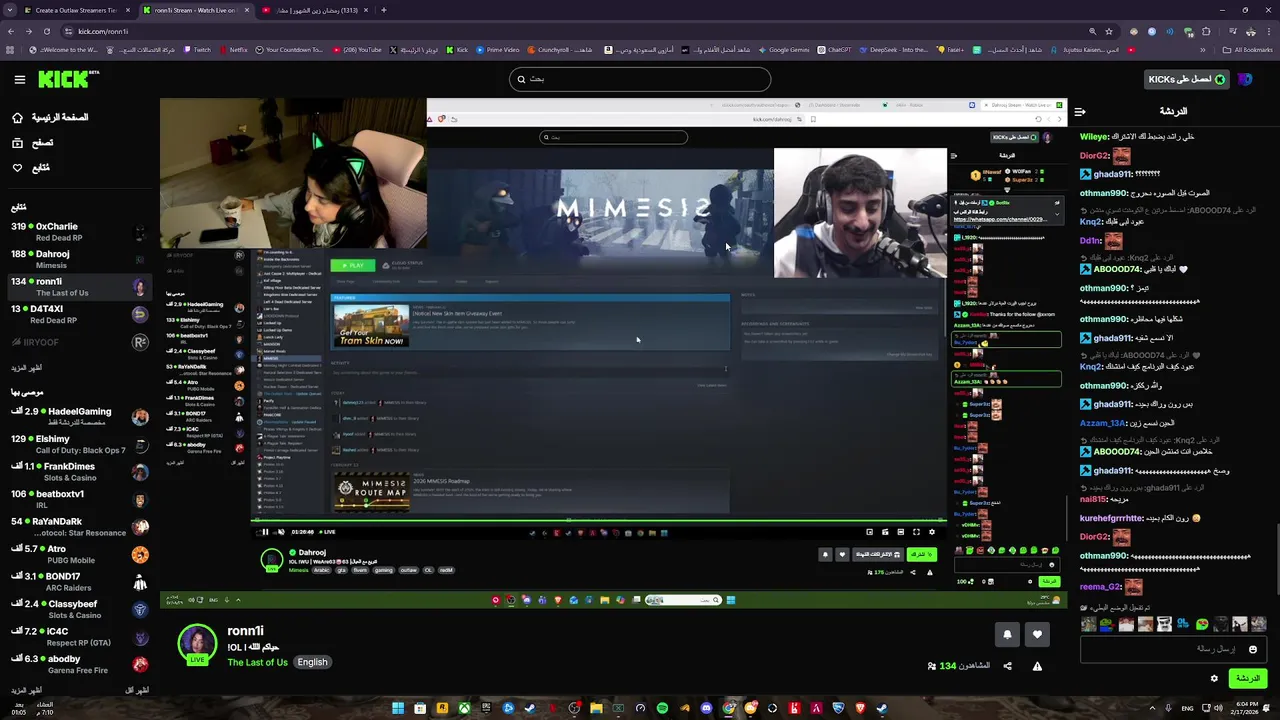Viewport: 1280px width, 720px height.
Task: Open Spotify from taskbar
Action: 662,708
